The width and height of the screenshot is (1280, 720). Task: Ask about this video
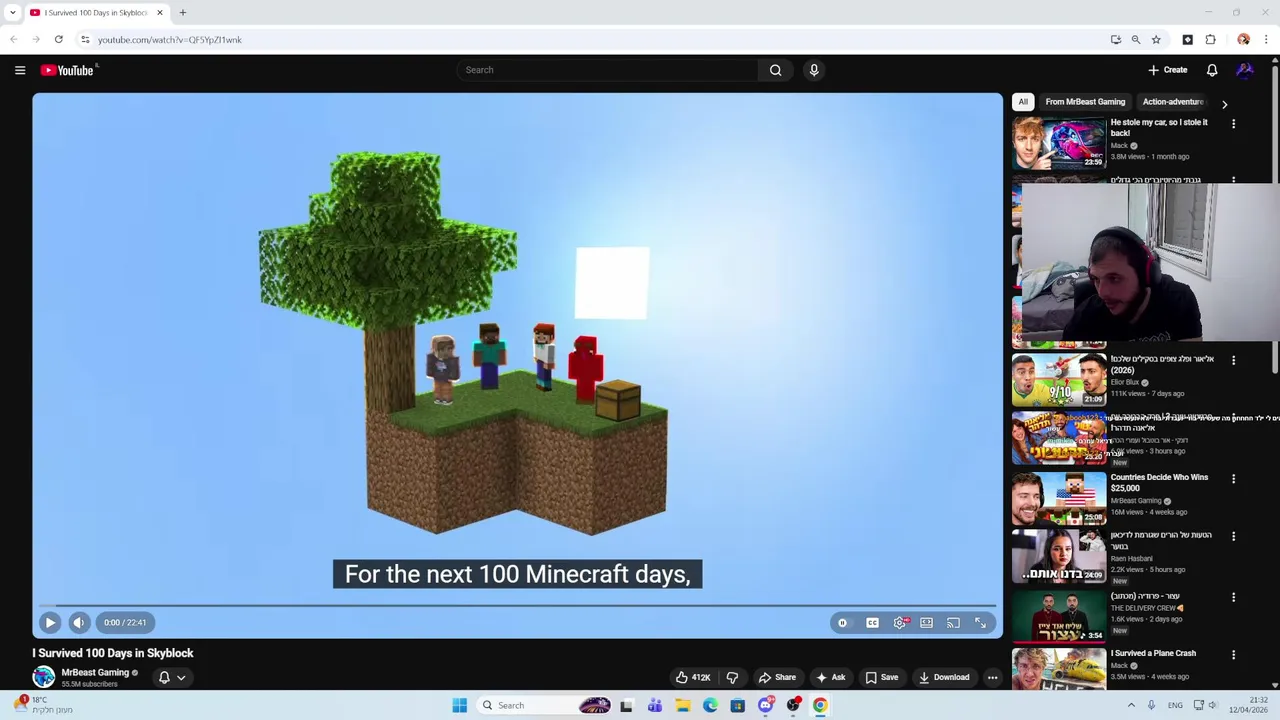coord(831,677)
